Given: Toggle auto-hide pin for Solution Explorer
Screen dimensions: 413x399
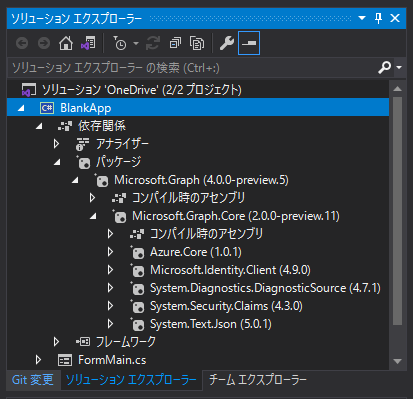Looking at the screenshot, I should [x=378, y=18].
